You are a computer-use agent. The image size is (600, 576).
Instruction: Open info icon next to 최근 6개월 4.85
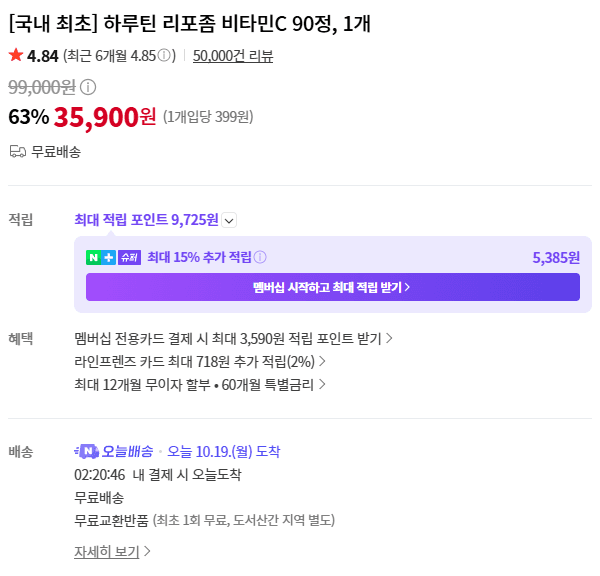coord(164,55)
